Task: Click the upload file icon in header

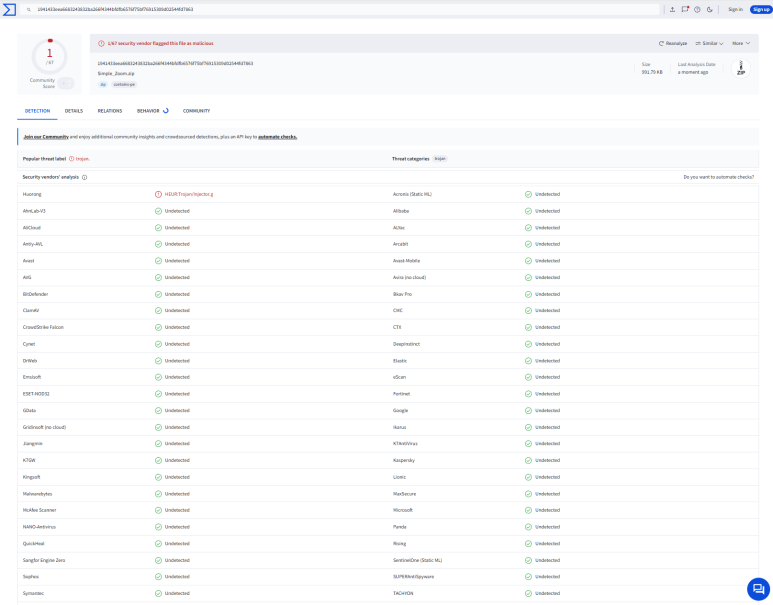Action: coord(672,9)
